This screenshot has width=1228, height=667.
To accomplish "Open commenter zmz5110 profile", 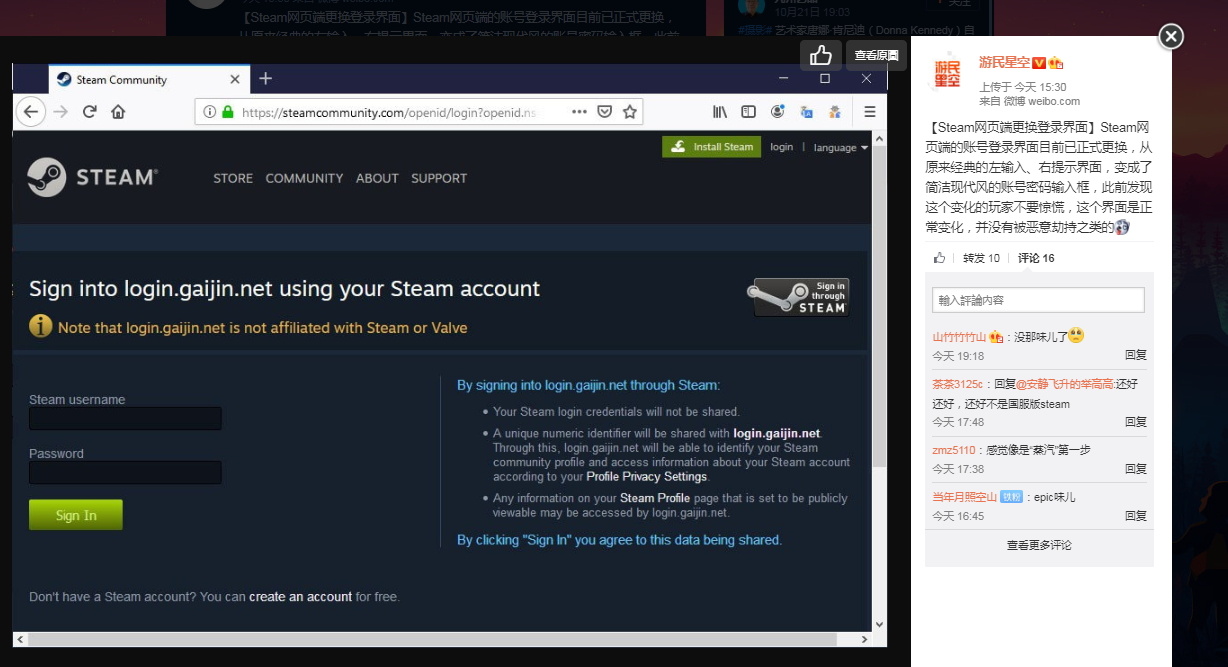I will coord(953,450).
